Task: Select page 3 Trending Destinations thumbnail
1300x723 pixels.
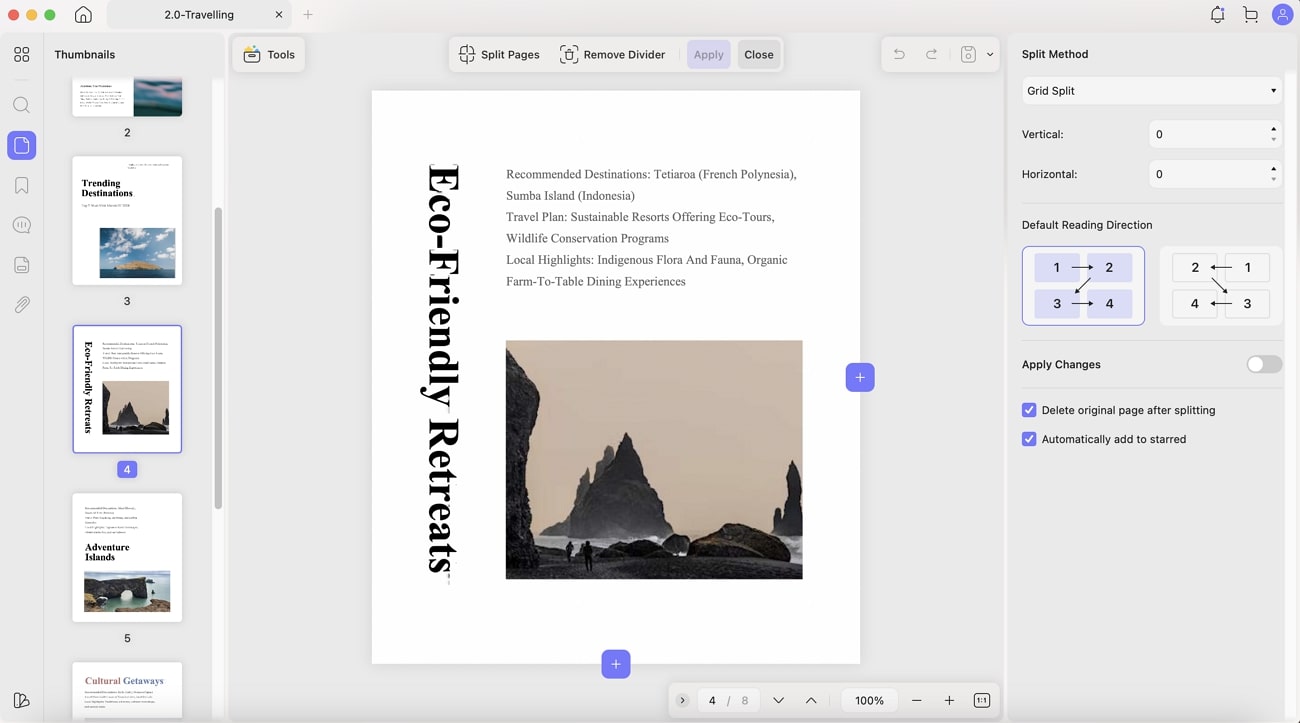Action: [127, 220]
